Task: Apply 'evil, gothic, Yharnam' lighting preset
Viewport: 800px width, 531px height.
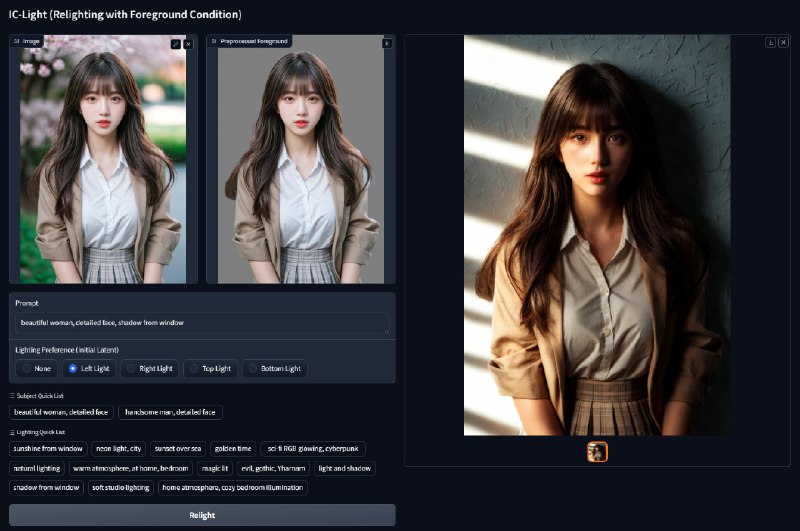Action: coord(273,468)
